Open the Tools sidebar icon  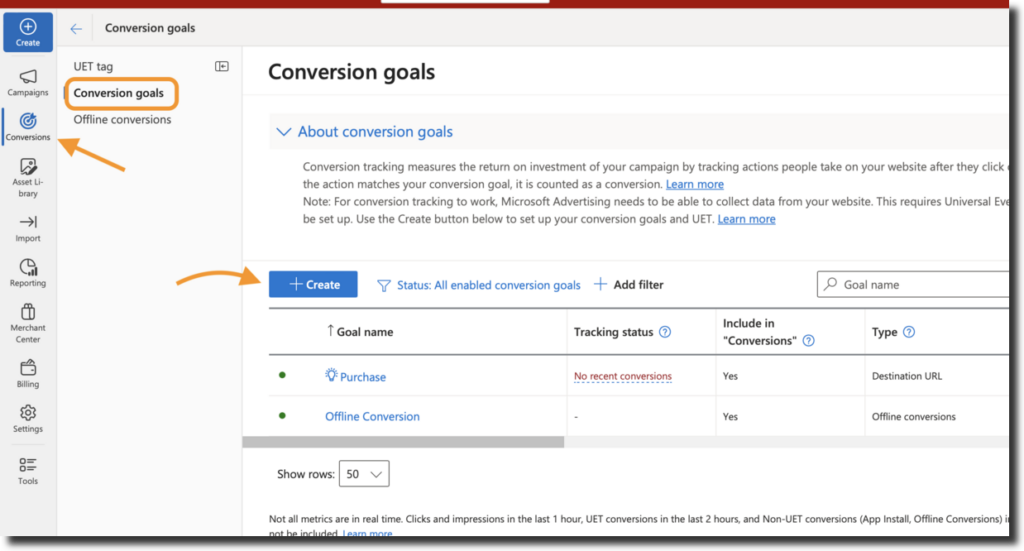coord(28,469)
